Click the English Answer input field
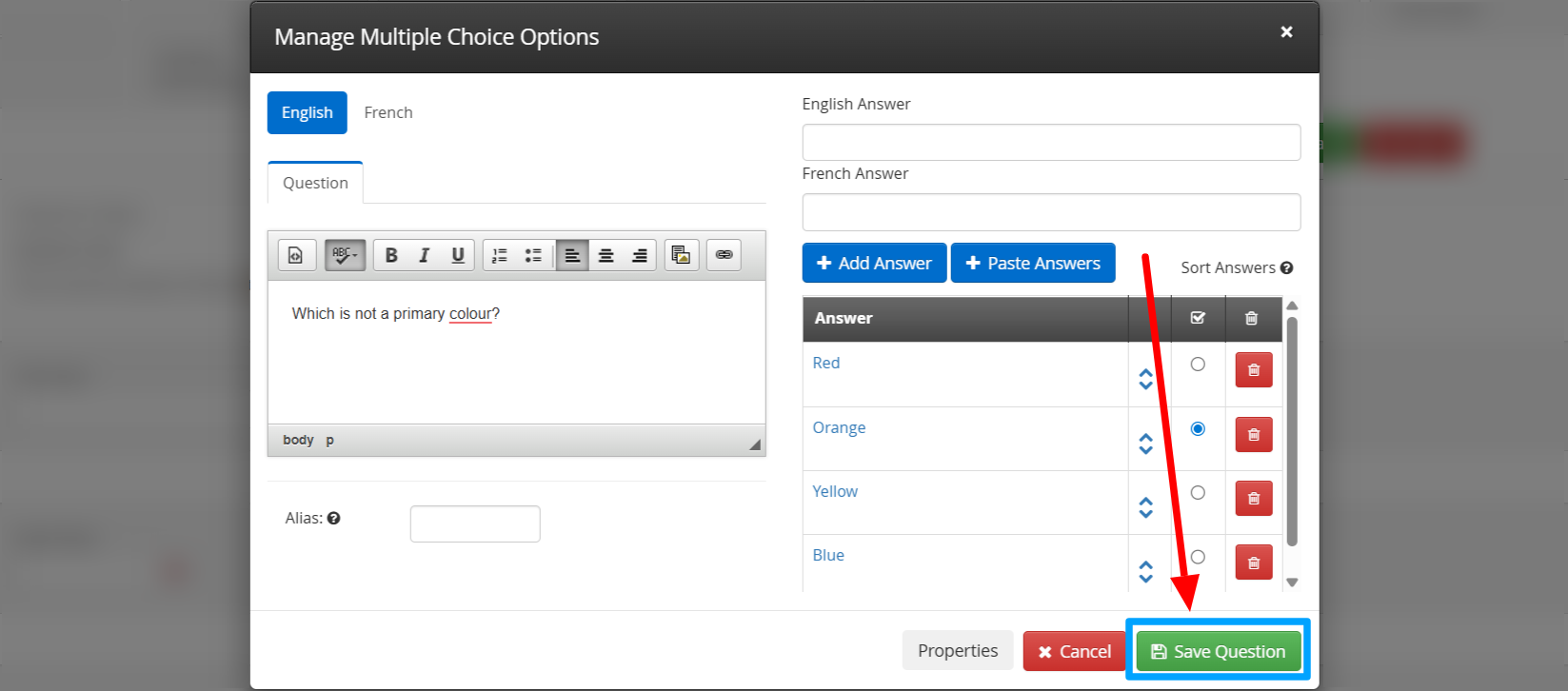 [x=1051, y=143]
